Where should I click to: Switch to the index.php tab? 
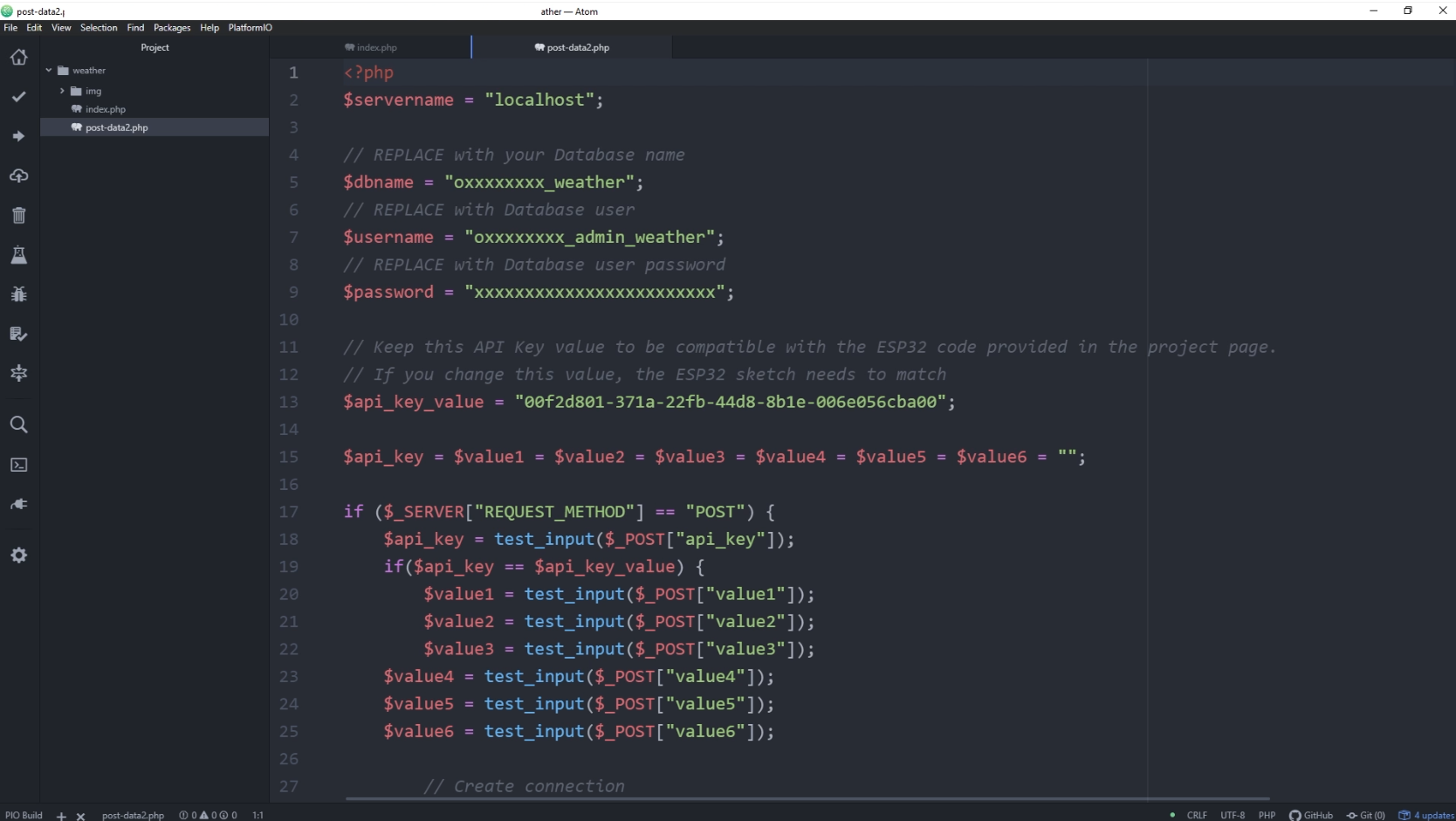pos(376,48)
